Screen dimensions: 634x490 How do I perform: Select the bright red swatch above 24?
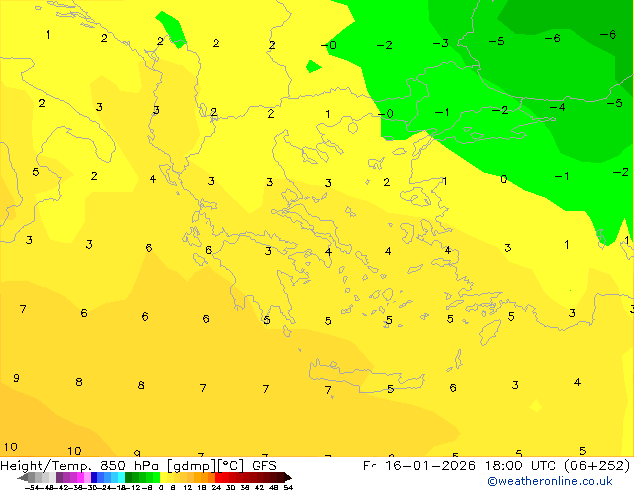[x=218, y=477]
